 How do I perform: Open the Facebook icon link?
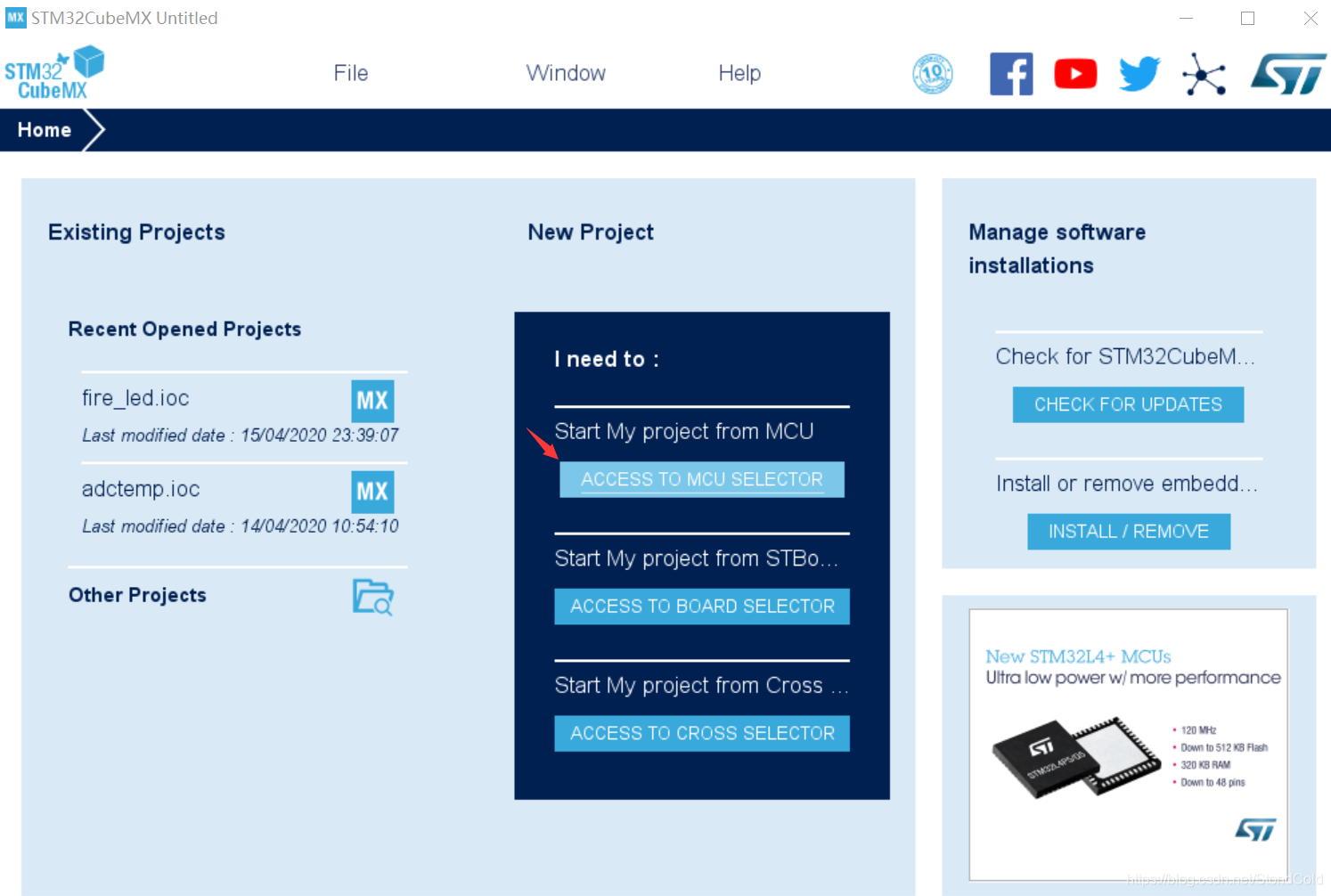pyautogui.click(x=1011, y=74)
